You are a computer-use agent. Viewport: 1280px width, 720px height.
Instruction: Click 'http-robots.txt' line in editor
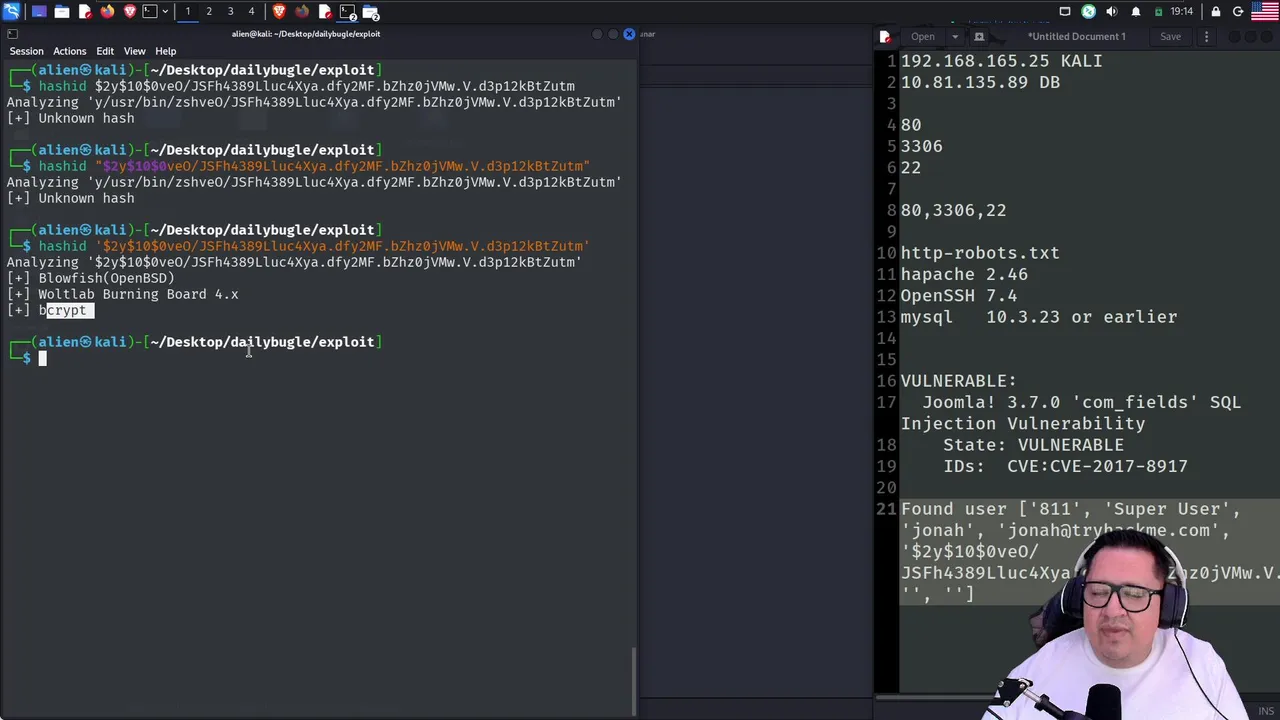click(980, 253)
